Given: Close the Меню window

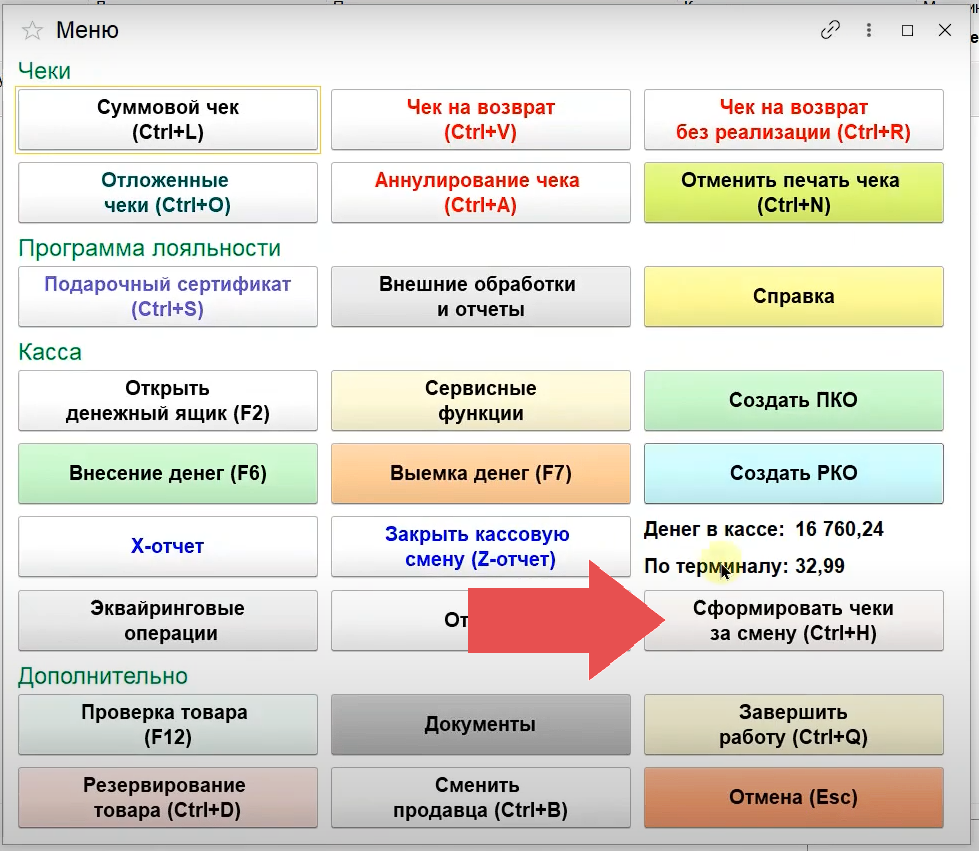Looking at the screenshot, I should click(x=945, y=30).
